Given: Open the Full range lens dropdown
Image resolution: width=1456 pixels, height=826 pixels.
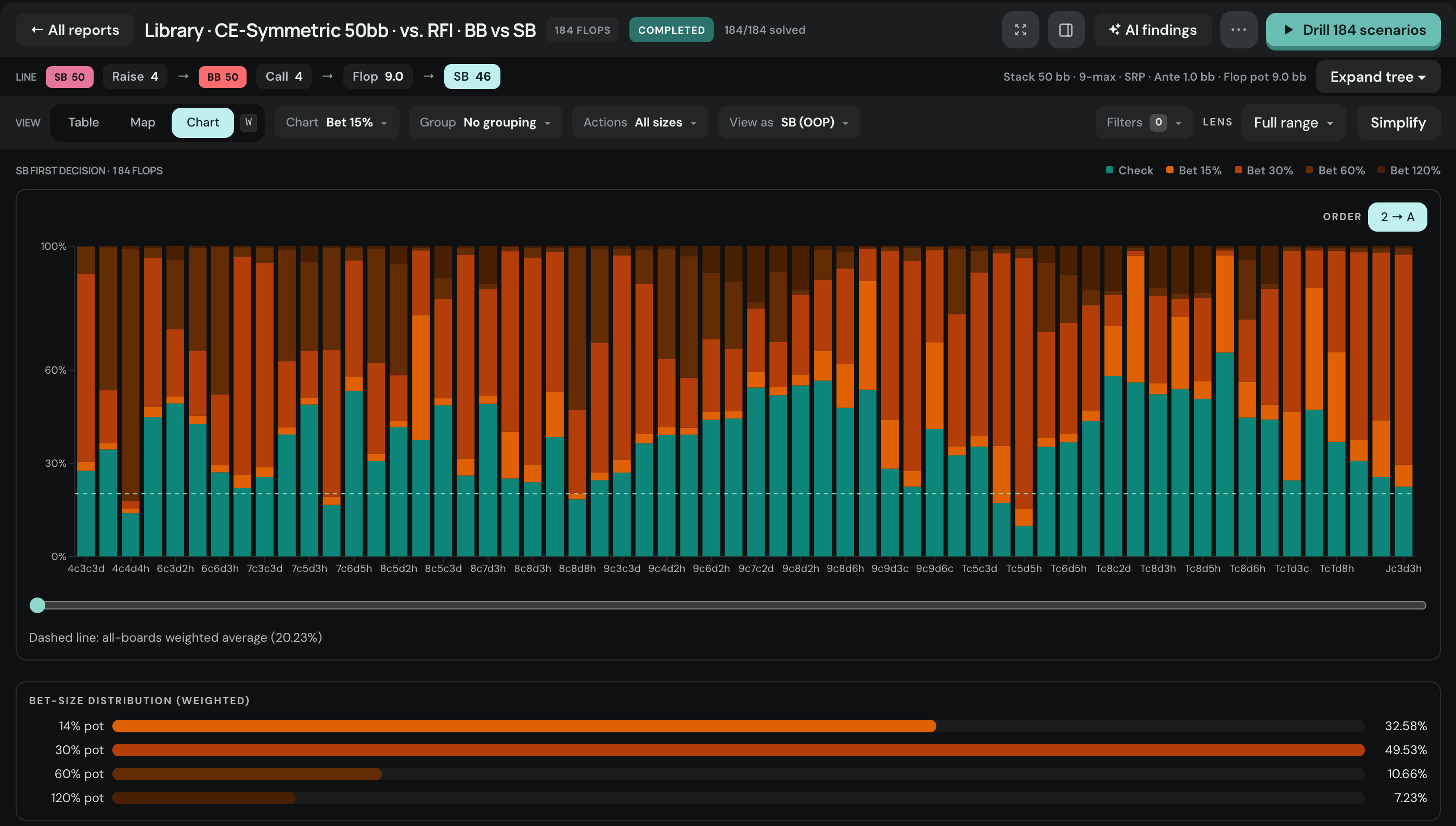Looking at the screenshot, I should coord(1293,122).
